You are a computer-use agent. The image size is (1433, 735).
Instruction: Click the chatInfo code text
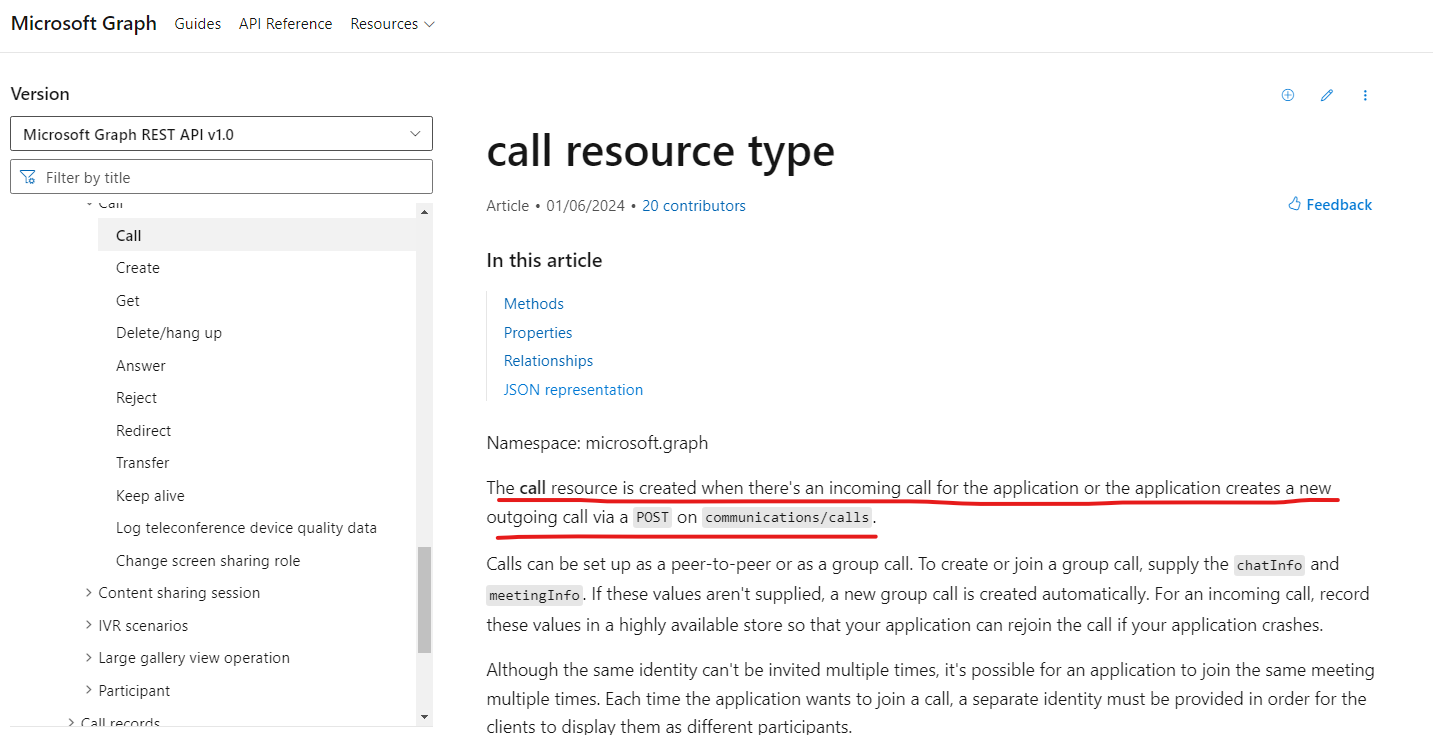pyautogui.click(x=1269, y=565)
